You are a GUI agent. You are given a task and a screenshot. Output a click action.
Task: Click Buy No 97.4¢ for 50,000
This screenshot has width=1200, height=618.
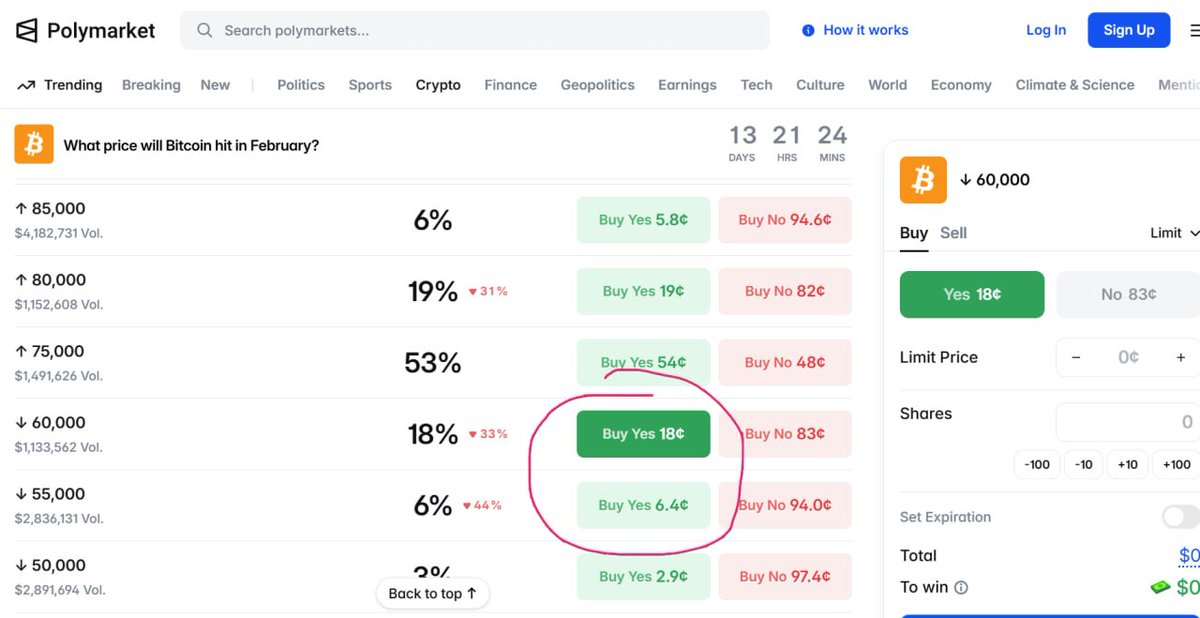[785, 576]
